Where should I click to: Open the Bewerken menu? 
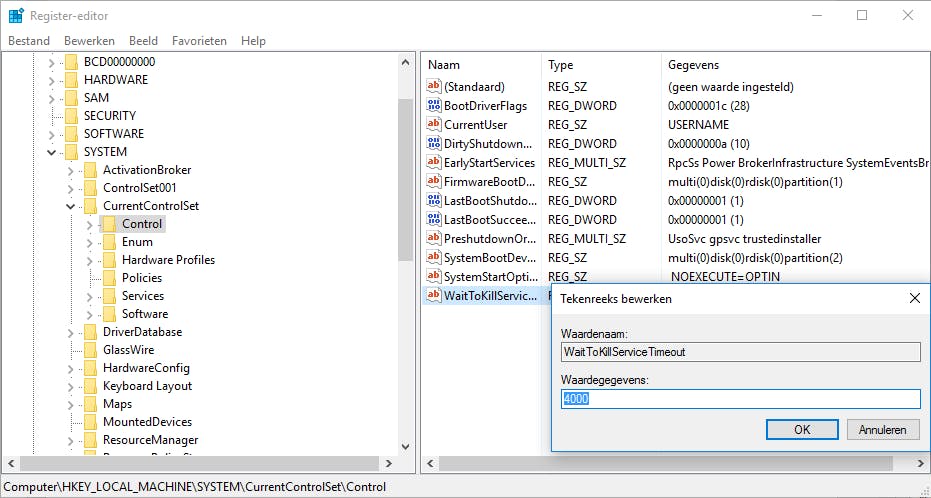click(x=89, y=41)
